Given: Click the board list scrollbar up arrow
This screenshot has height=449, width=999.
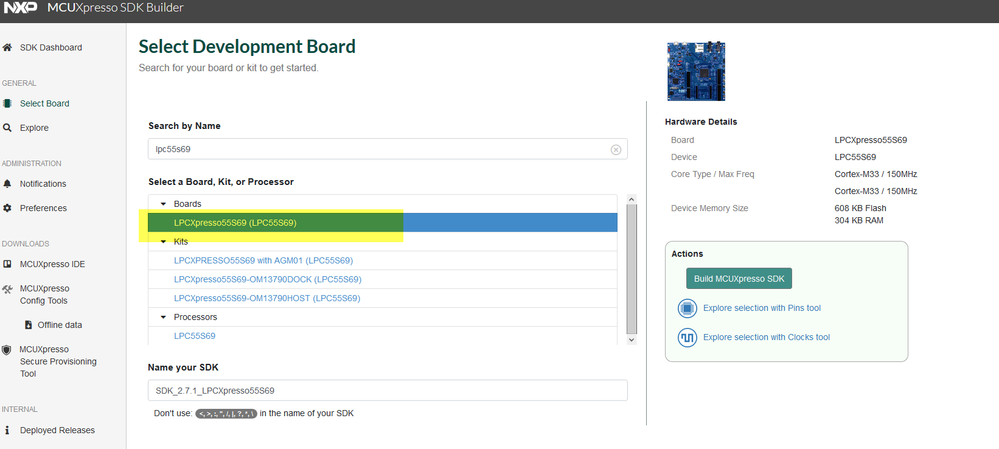Looking at the screenshot, I should click(x=631, y=199).
